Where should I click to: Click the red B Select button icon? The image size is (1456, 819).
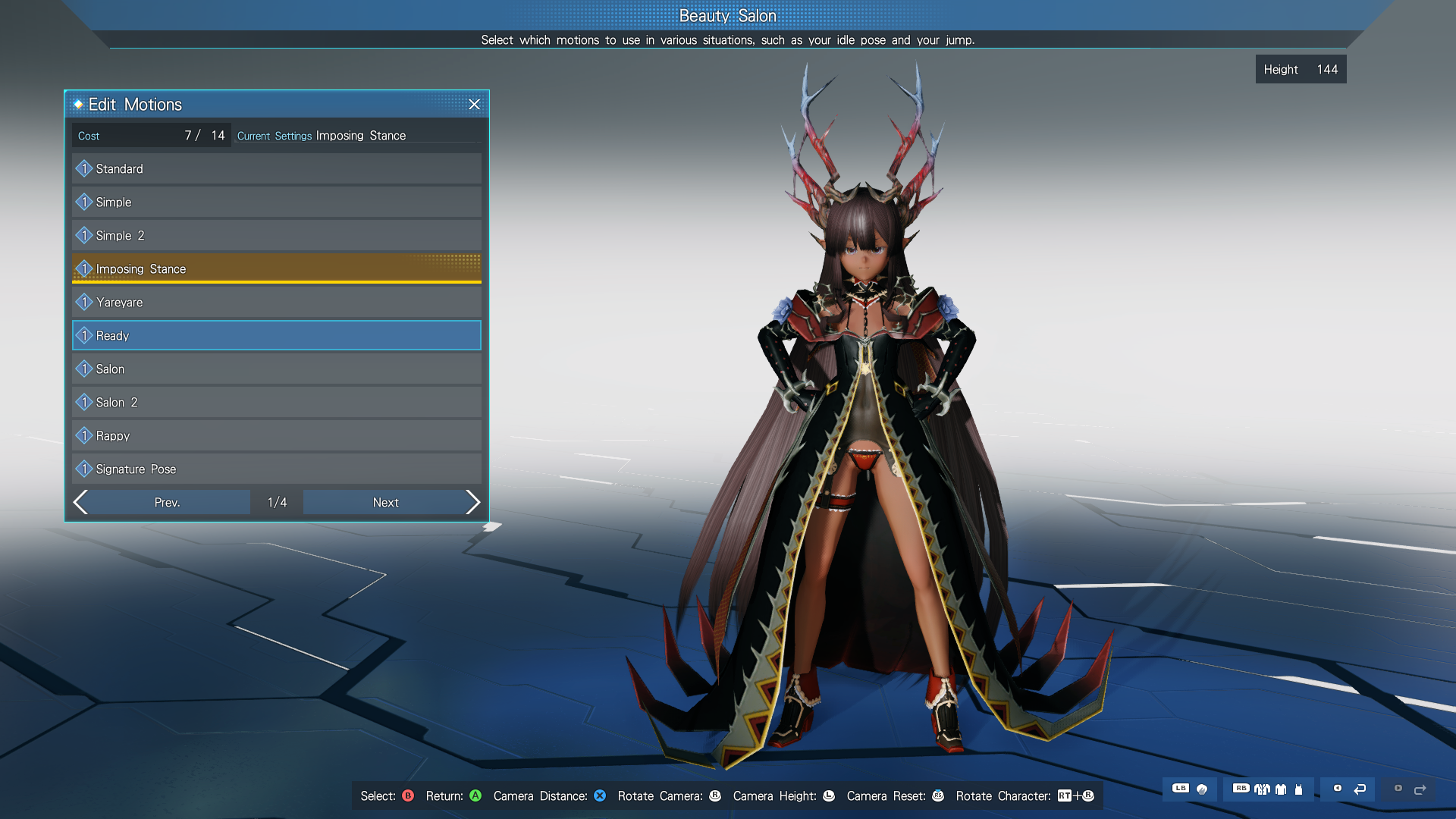(x=408, y=795)
